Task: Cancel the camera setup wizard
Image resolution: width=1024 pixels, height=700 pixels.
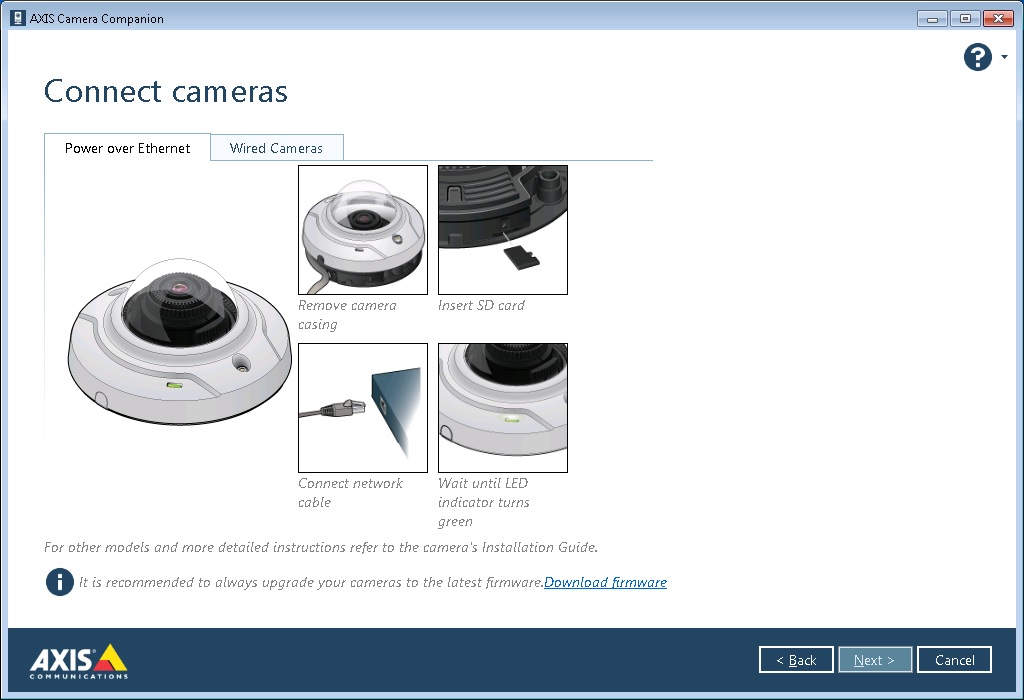Action: pos(954,660)
